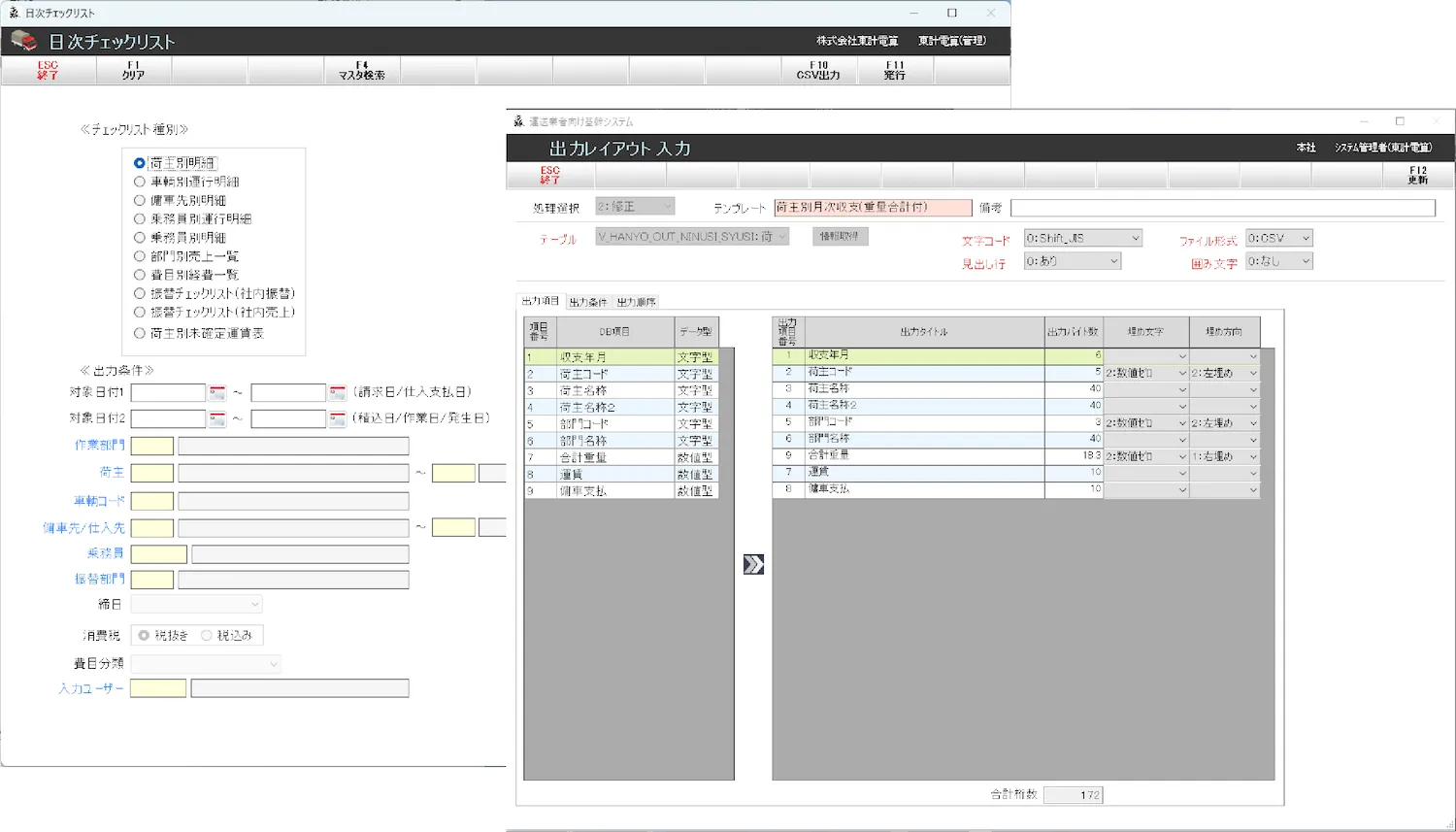Viewport: 1456px width, 832px height.
Task: Click the 備考 text input field
Action: [x=1222, y=208]
